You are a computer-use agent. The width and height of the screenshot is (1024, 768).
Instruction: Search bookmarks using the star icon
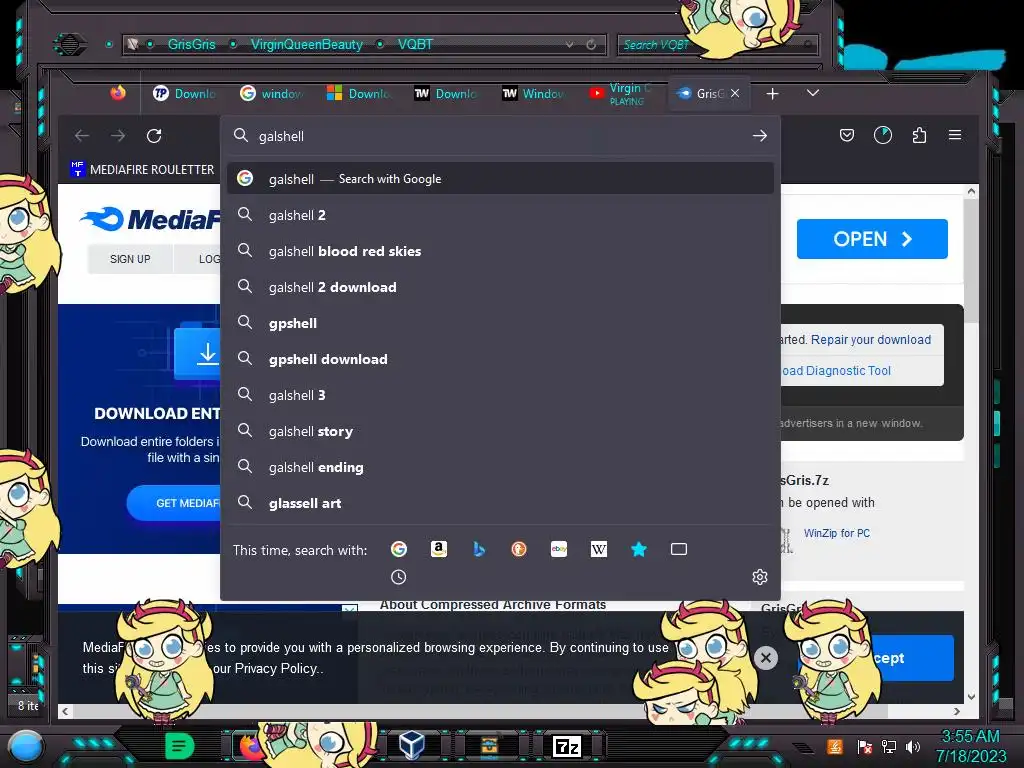(x=639, y=549)
